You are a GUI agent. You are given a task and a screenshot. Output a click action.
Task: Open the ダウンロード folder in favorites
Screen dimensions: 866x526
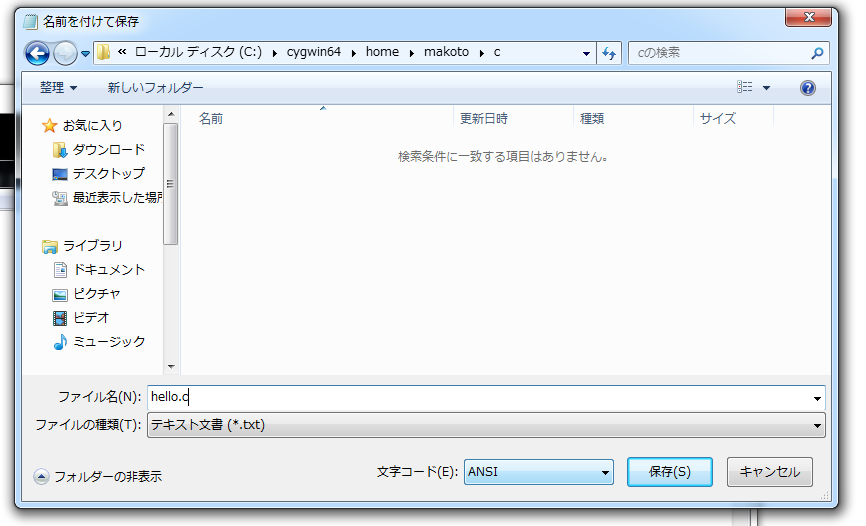108,150
